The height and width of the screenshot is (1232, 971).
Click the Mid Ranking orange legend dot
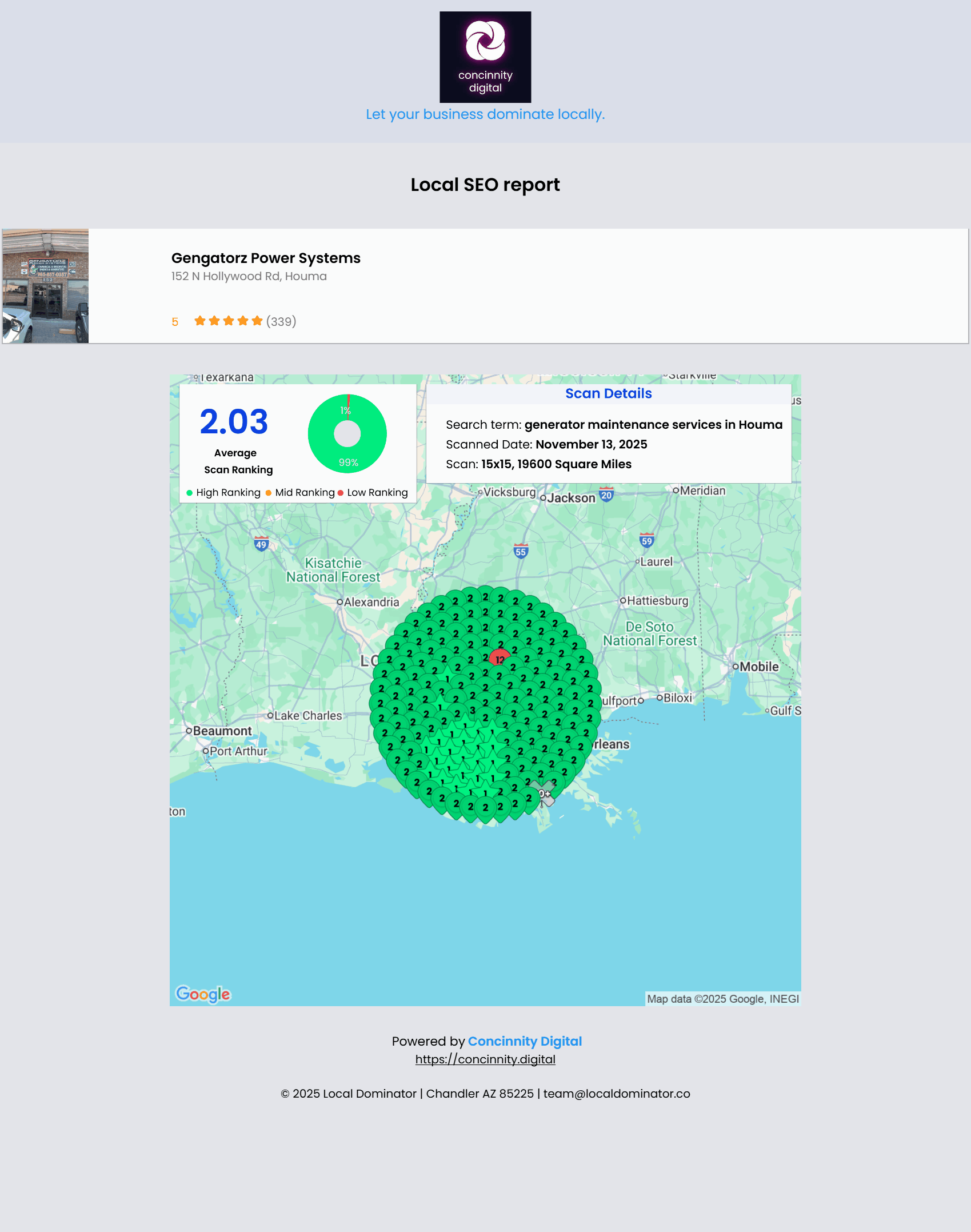coord(268,493)
